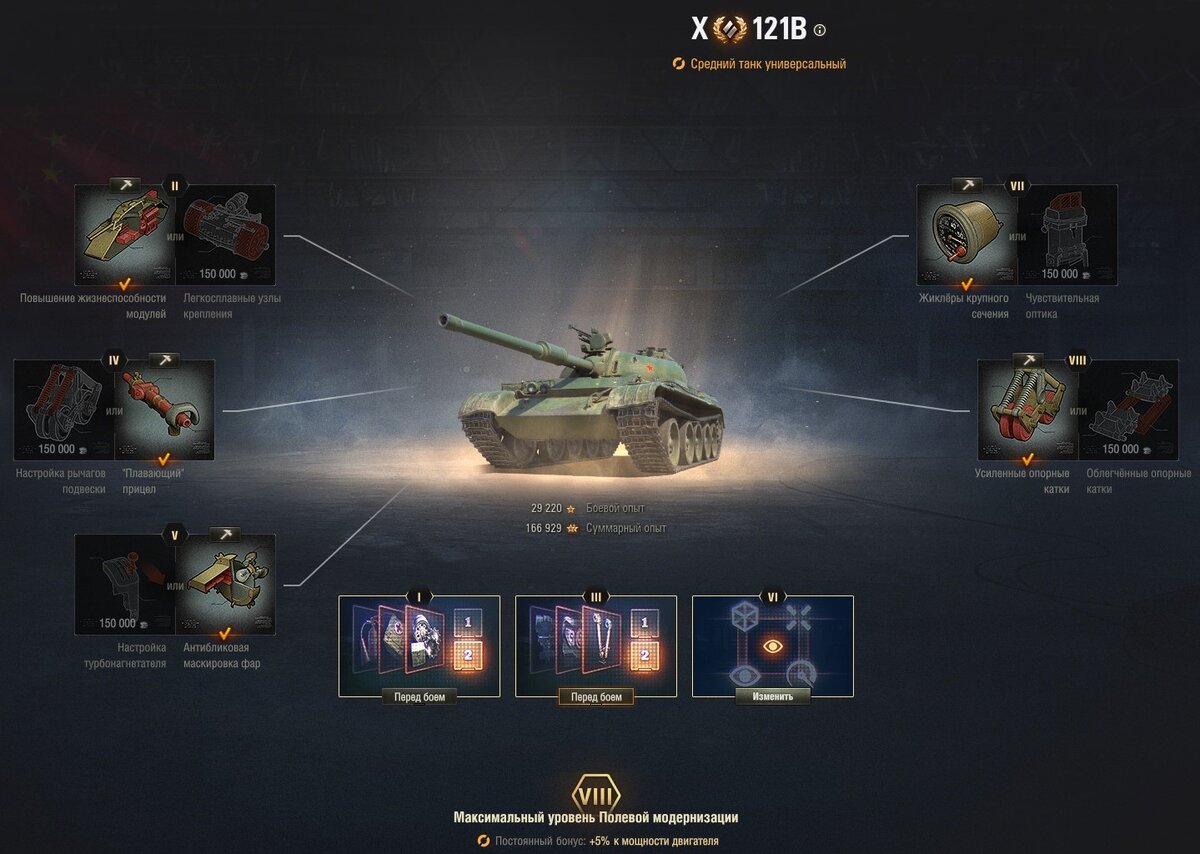Select the 'Усиленные опорные катки' upgrade icon

(1028, 410)
